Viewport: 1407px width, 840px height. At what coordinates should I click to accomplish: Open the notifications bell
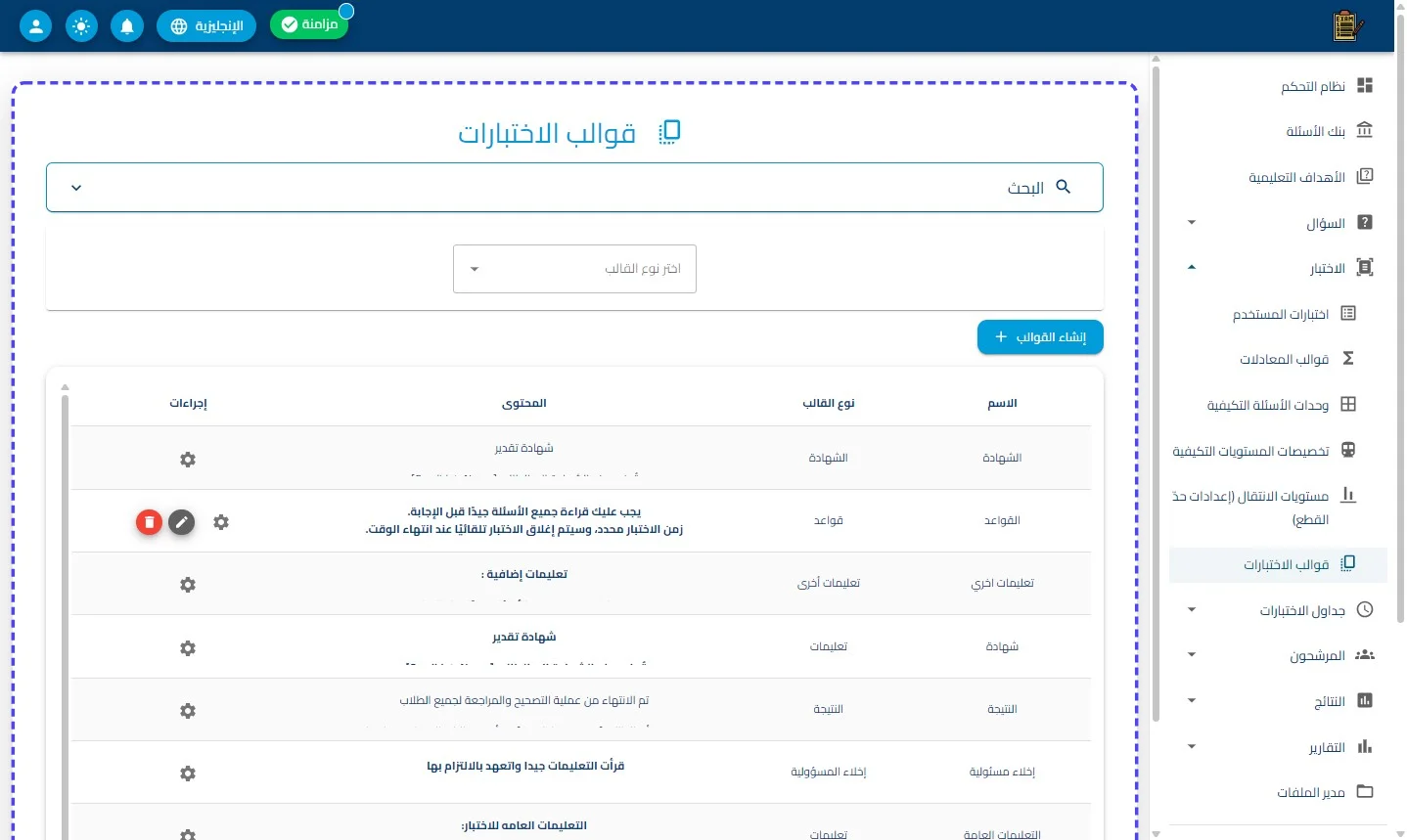127,26
